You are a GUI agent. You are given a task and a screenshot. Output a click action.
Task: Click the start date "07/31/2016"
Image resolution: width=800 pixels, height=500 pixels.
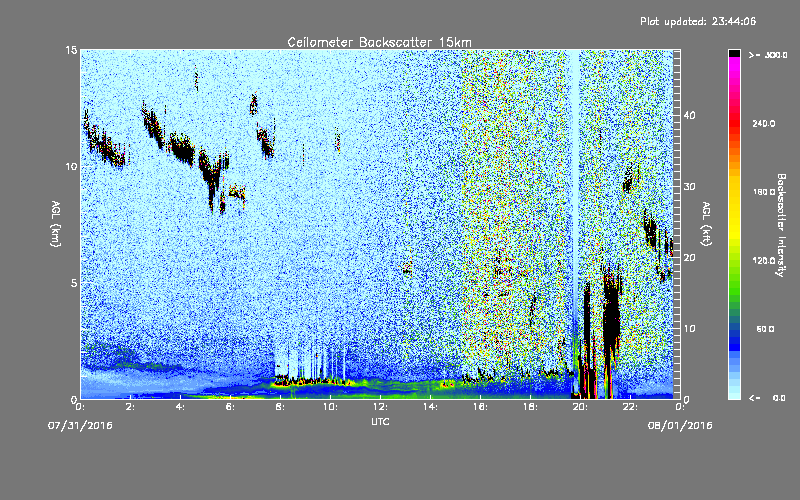[x=80, y=426]
